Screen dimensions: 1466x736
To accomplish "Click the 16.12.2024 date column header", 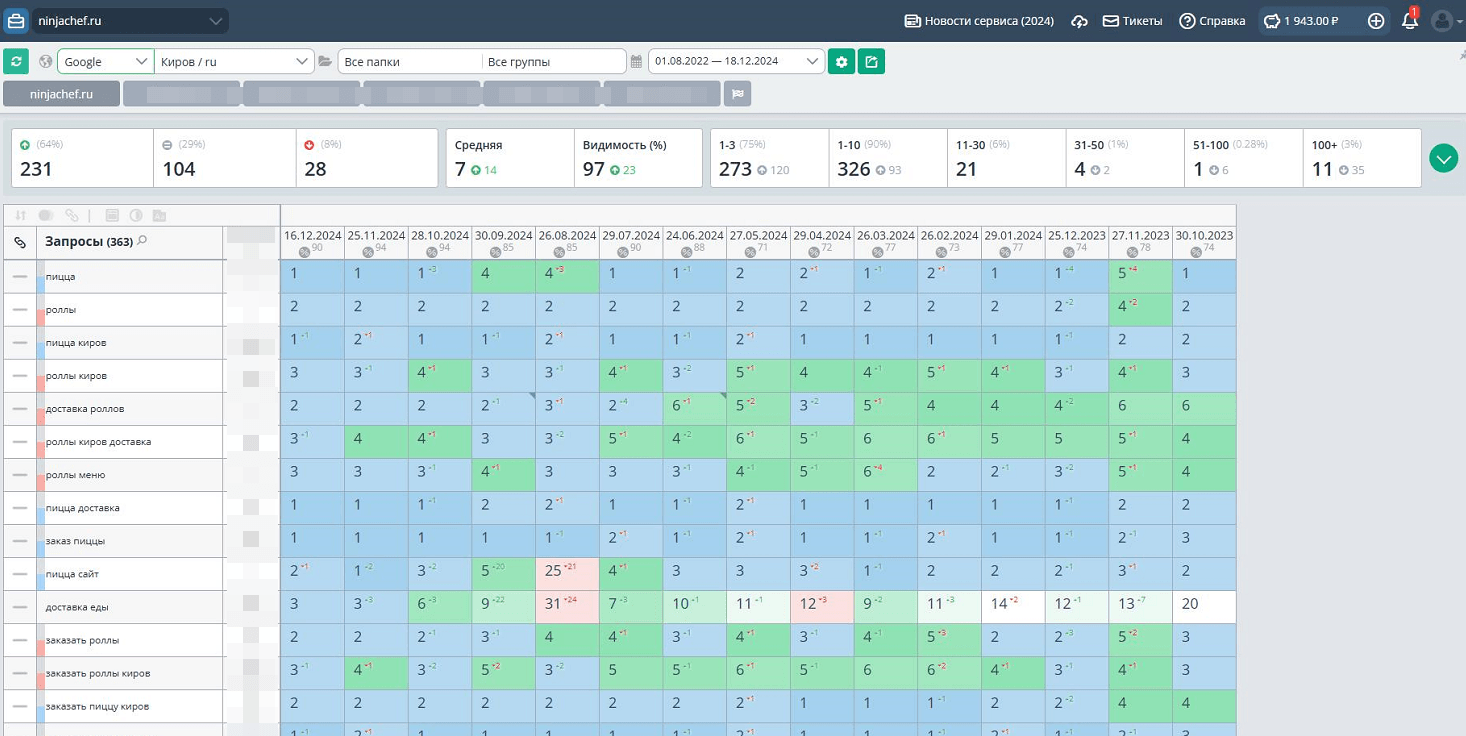I will pyautogui.click(x=312, y=236).
